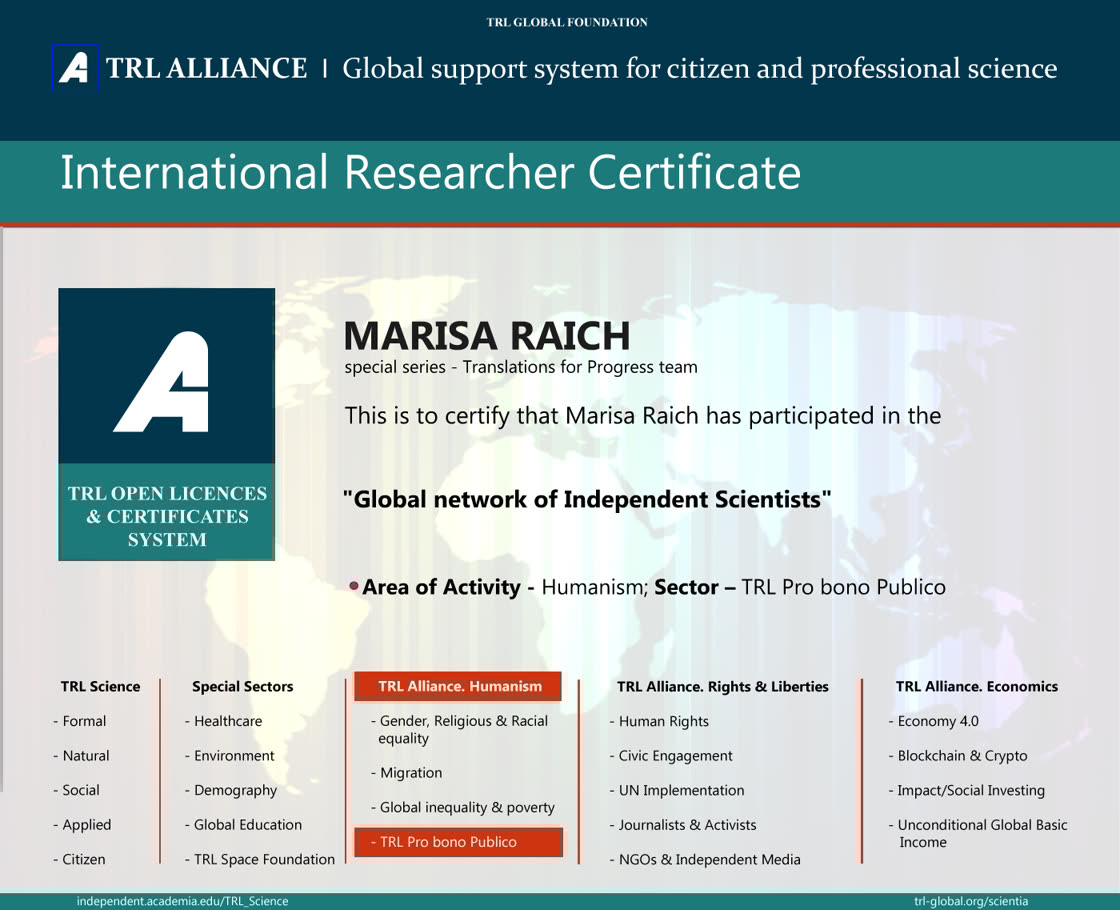The width and height of the screenshot is (1120, 910).
Task: Open the trl-global.org/scientia footer link
Action: (x=970, y=901)
